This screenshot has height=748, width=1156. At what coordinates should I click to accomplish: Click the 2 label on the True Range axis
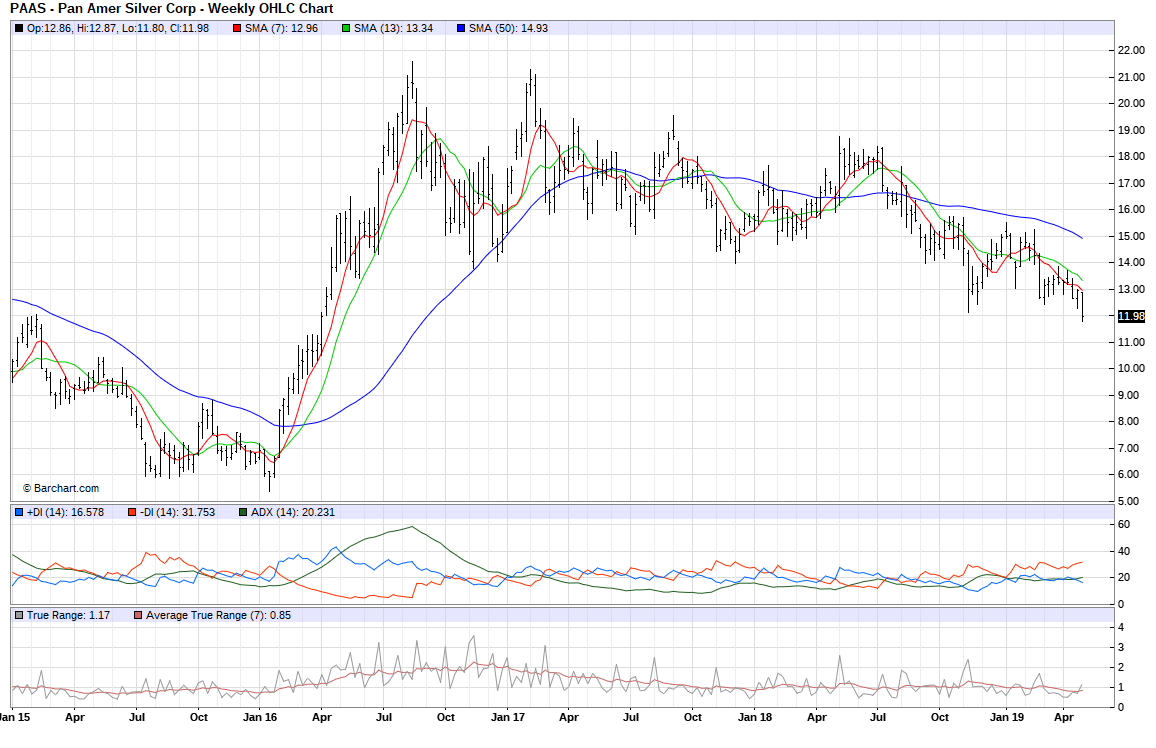click(x=1121, y=668)
